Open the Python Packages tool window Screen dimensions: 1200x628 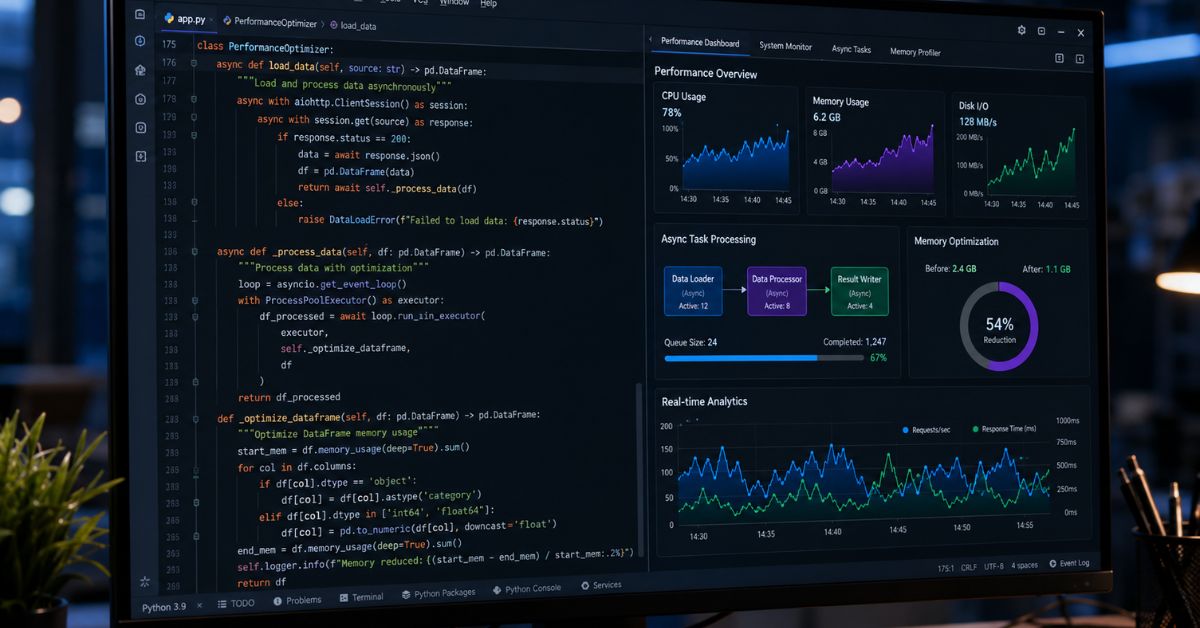coord(438,593)
